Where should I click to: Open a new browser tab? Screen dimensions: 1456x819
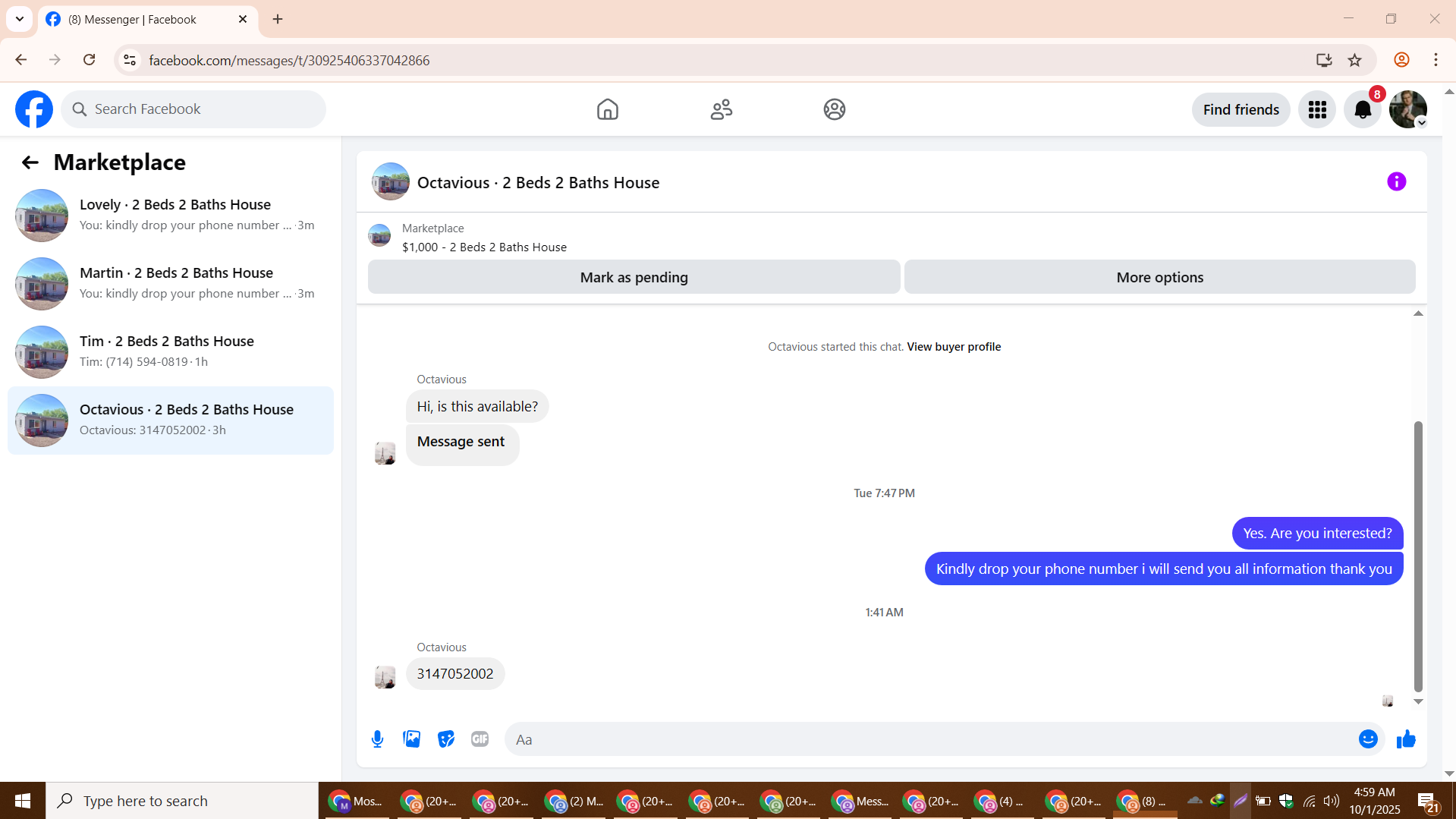click(x=278, y=20)
